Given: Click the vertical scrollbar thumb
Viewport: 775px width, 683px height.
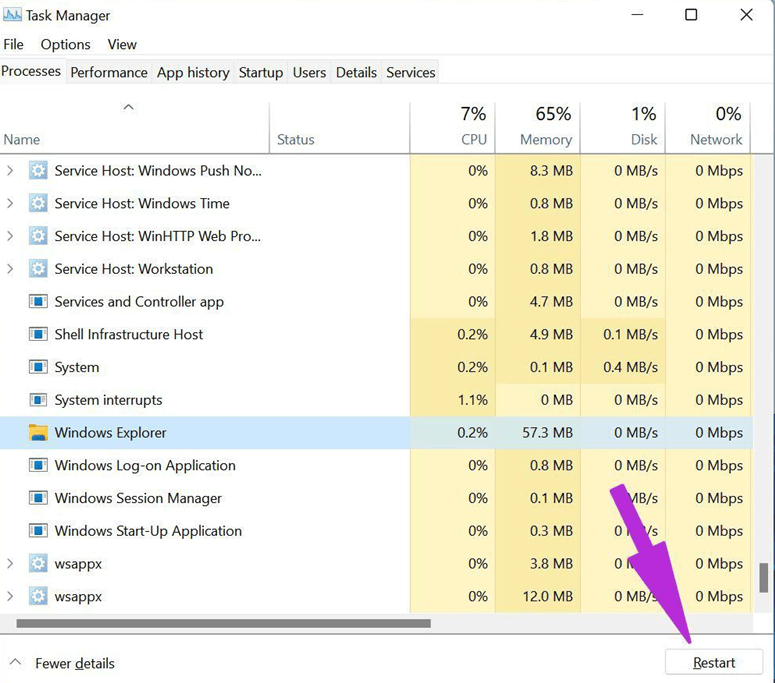Looking at the screenshot, I should (x=764, y=577).
